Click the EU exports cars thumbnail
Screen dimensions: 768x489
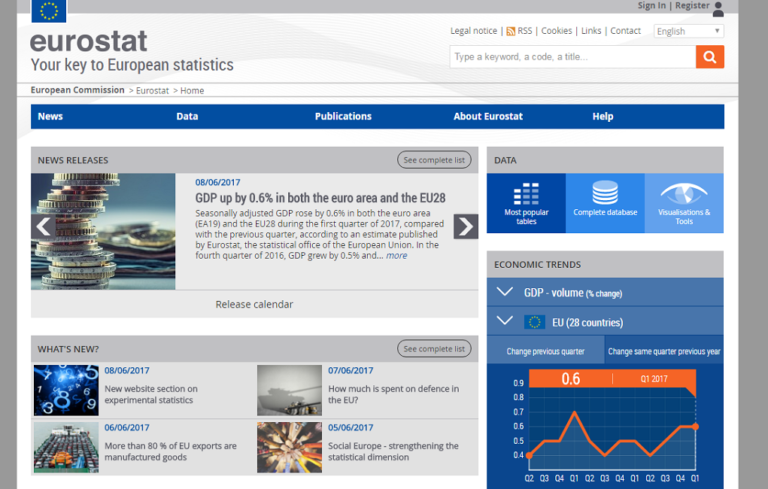click(x=66, y=447)
